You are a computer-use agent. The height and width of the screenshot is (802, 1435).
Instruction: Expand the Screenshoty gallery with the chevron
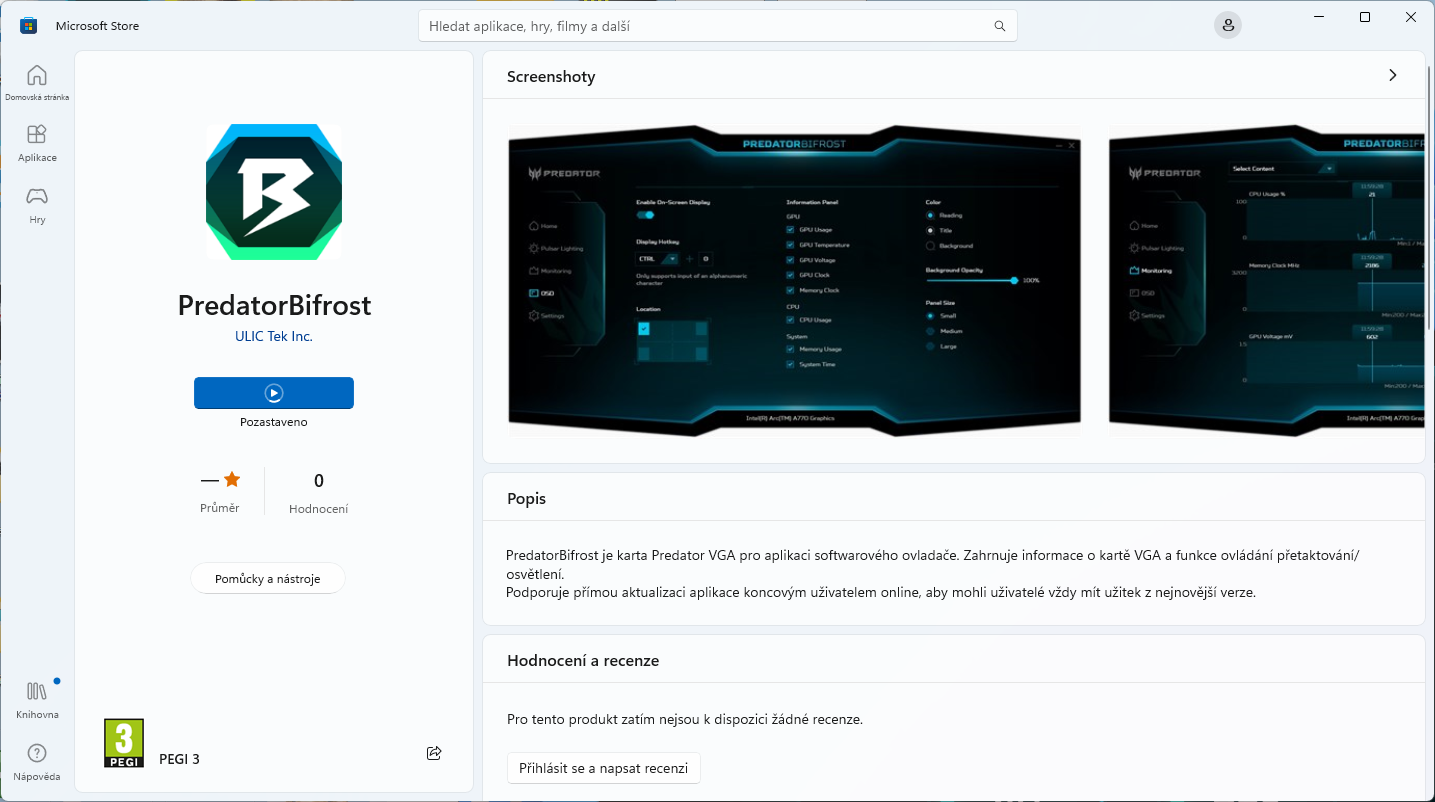1392,74
